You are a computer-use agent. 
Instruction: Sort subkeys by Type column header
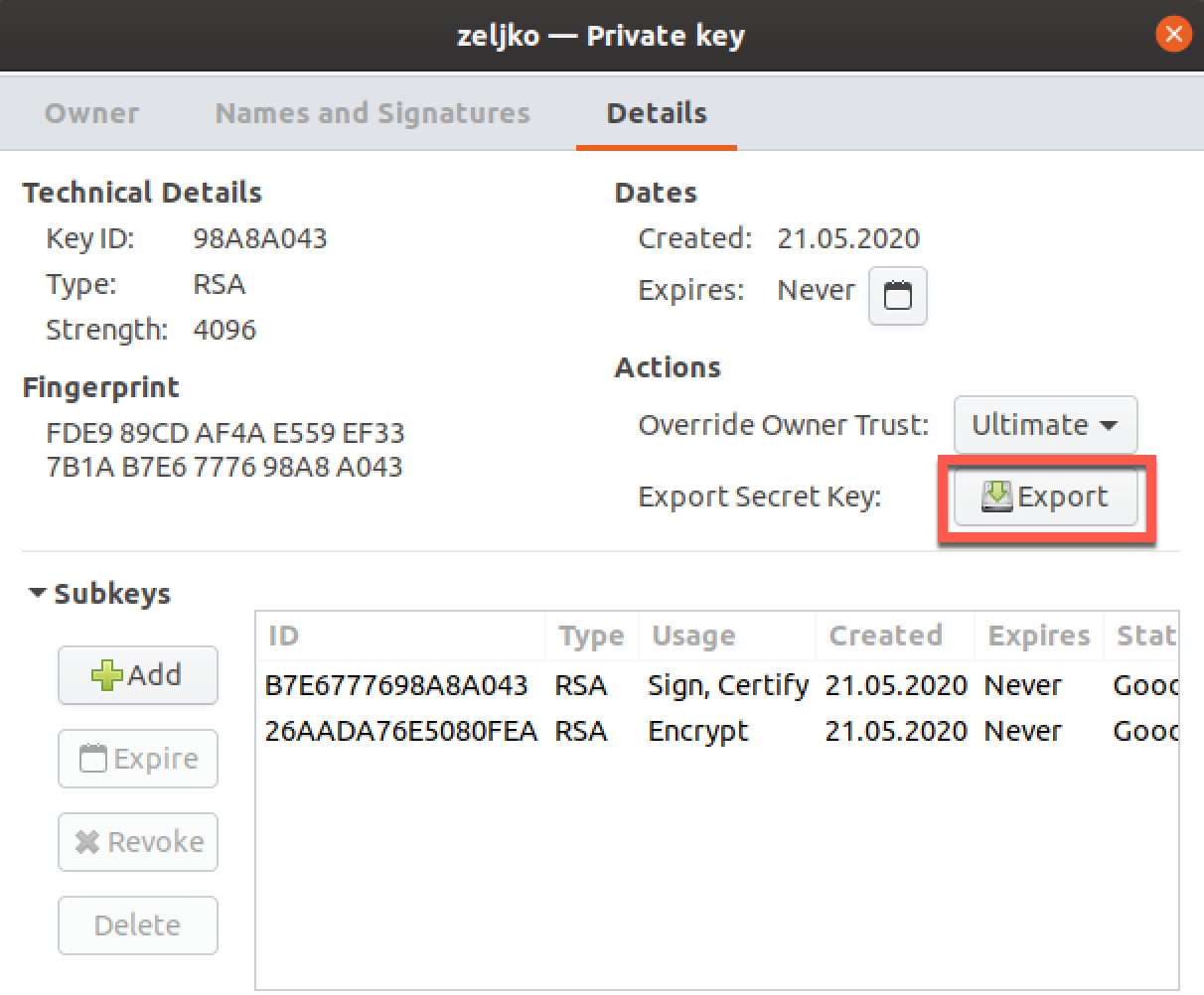[591, 636]
